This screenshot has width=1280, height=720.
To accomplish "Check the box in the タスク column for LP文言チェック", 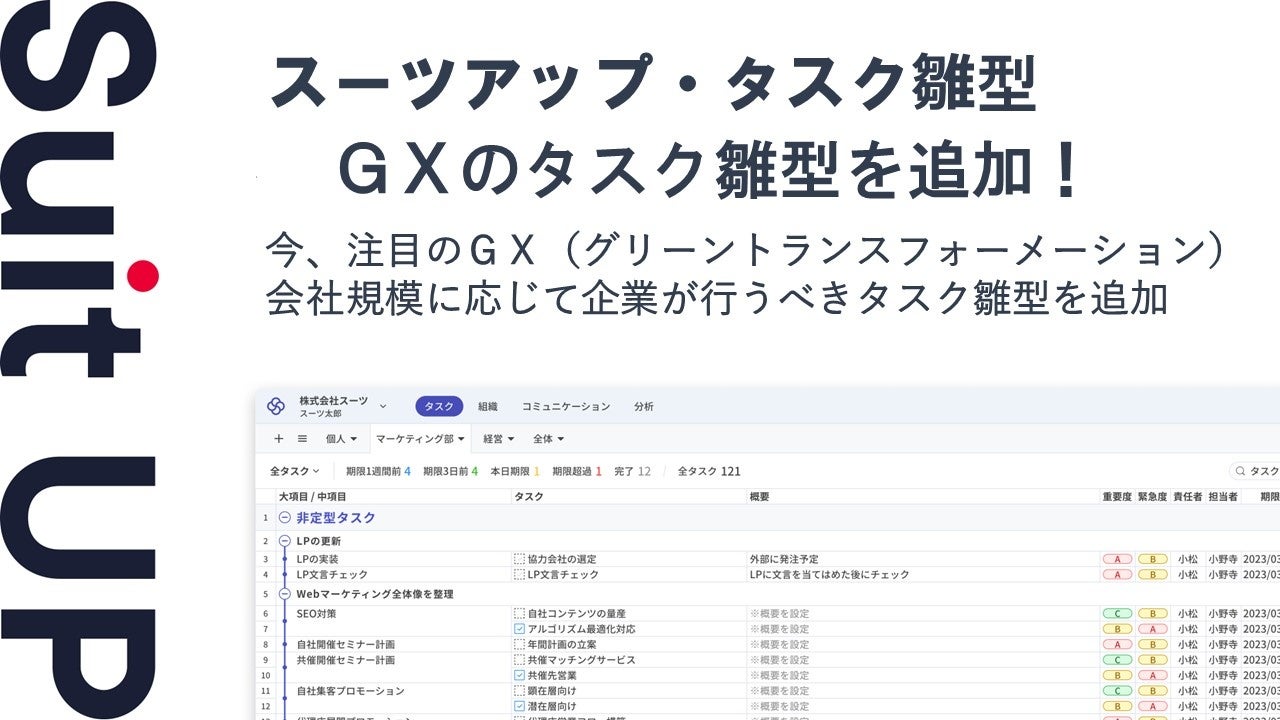I will (x=519, y=575).
